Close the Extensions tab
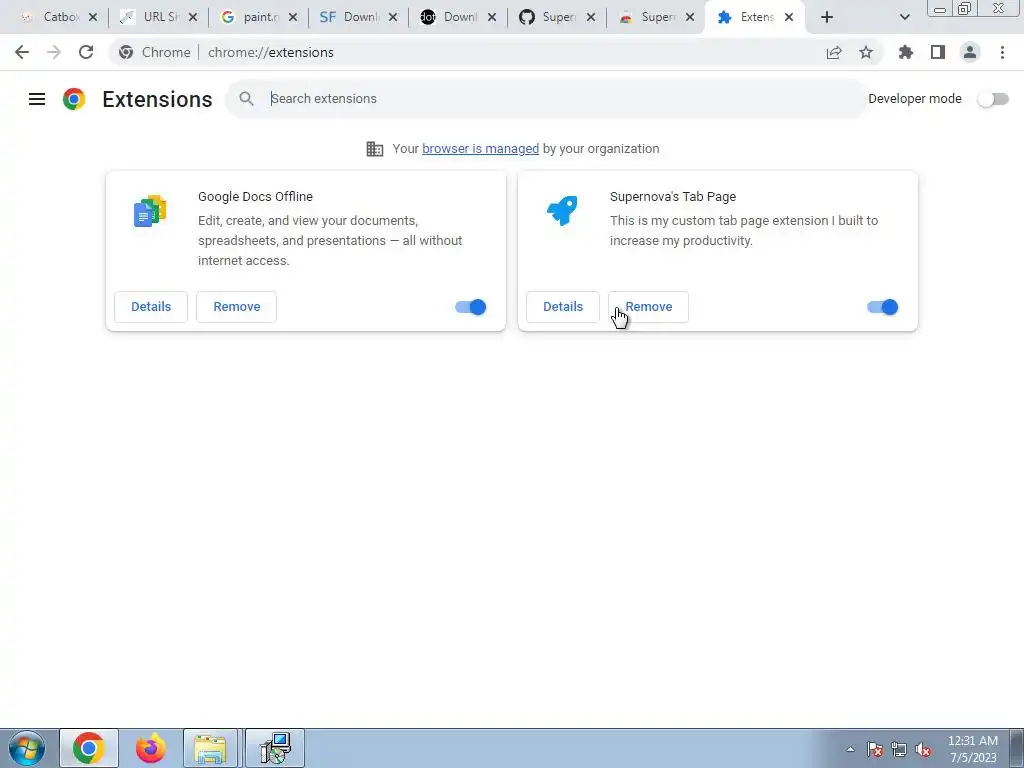The width and height of the screenshot is (1024, 768). pos(789,18)
